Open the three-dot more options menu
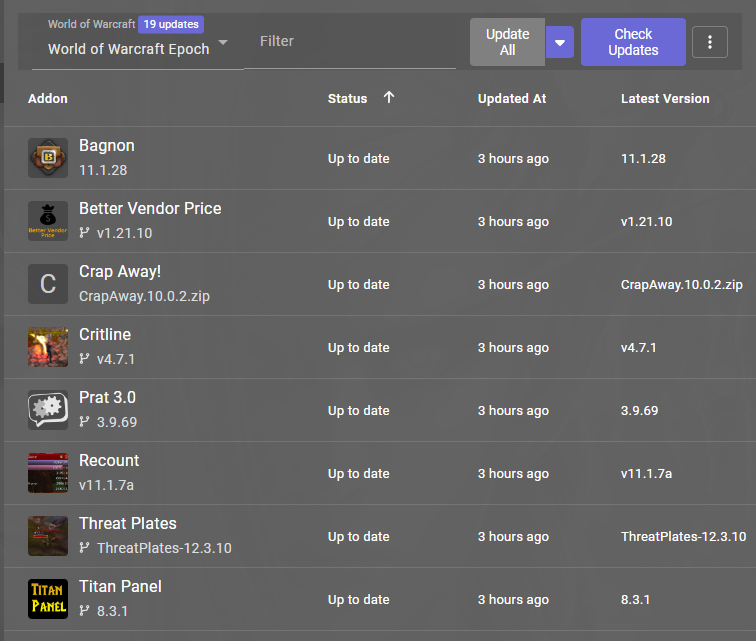 tap(710, 42)
